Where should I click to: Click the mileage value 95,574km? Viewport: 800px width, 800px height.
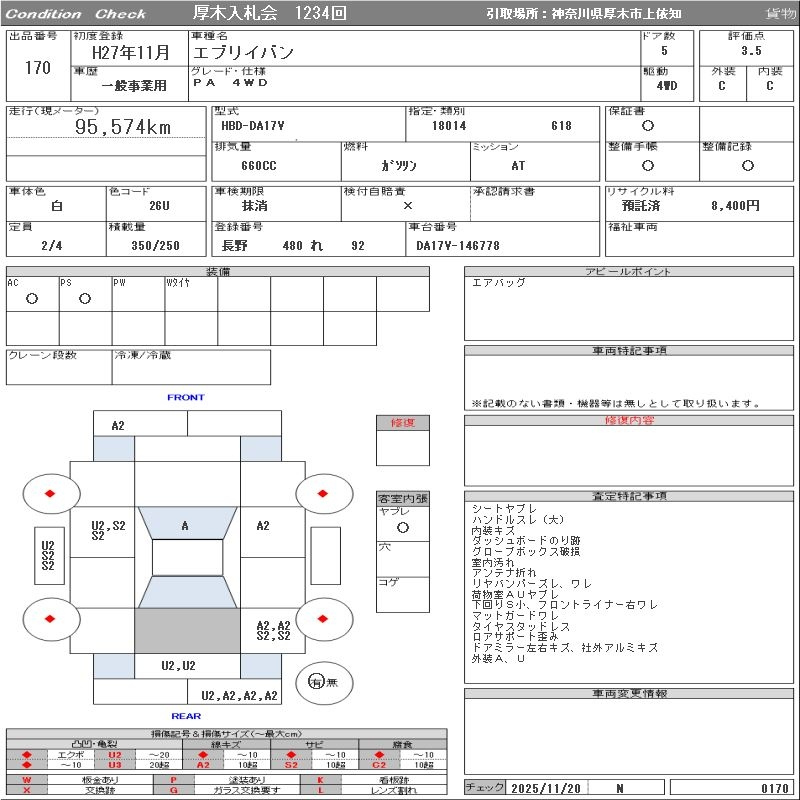pyautogui.click(x=124, y=127)
